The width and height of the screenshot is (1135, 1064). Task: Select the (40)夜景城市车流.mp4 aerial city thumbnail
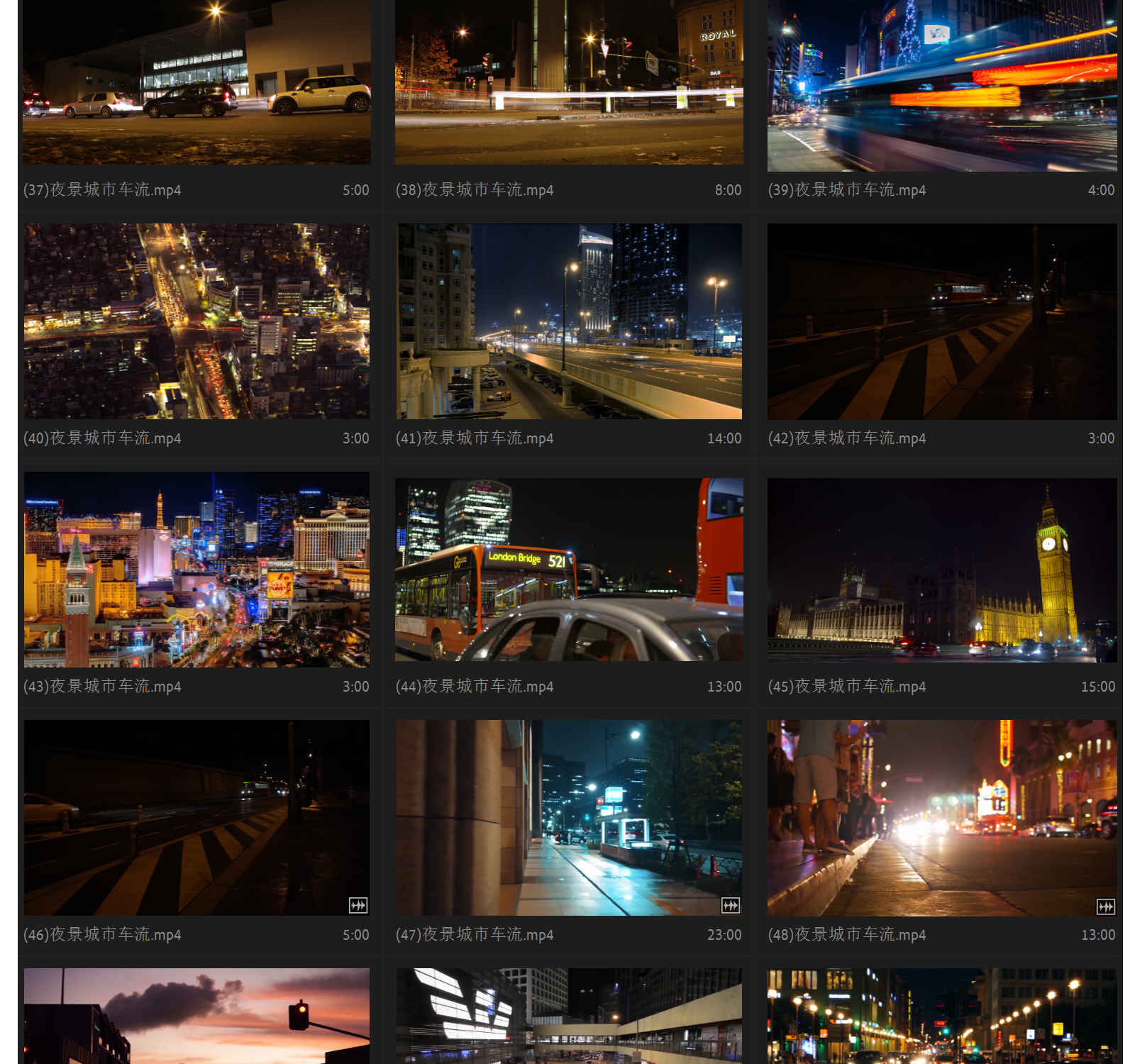coord(196,321)
